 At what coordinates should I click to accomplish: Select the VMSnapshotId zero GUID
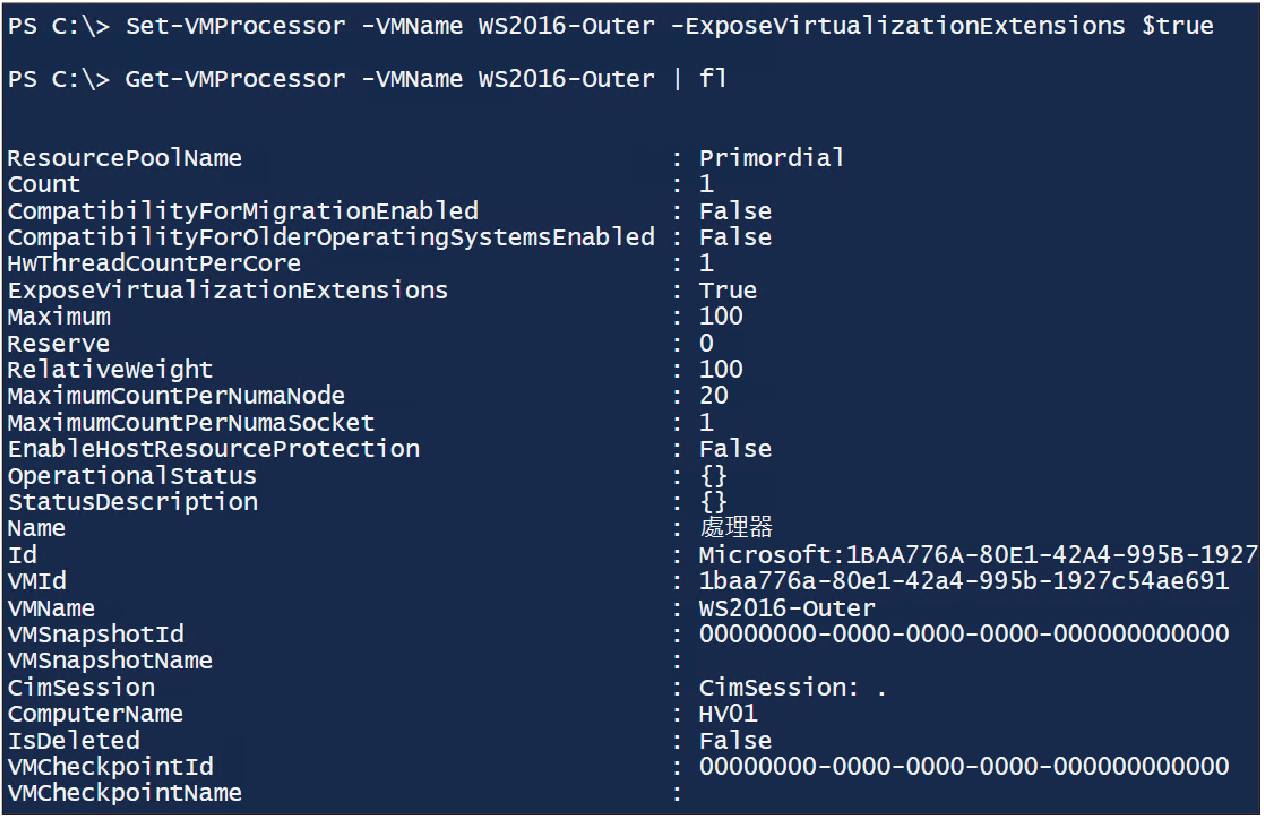[x=964, y=634]
